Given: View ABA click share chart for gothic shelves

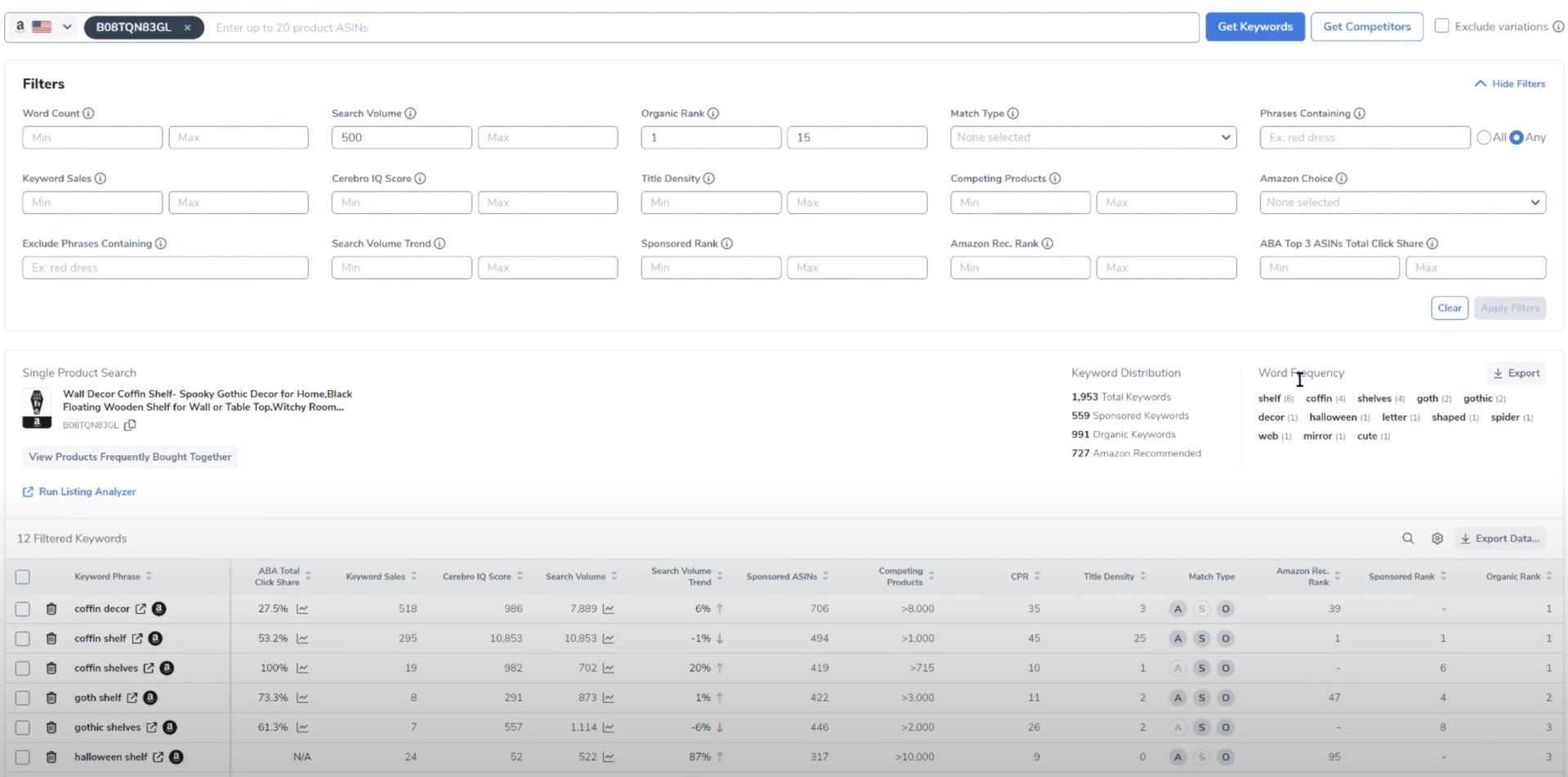Looking at the screenshot, I should pos(302,727).
